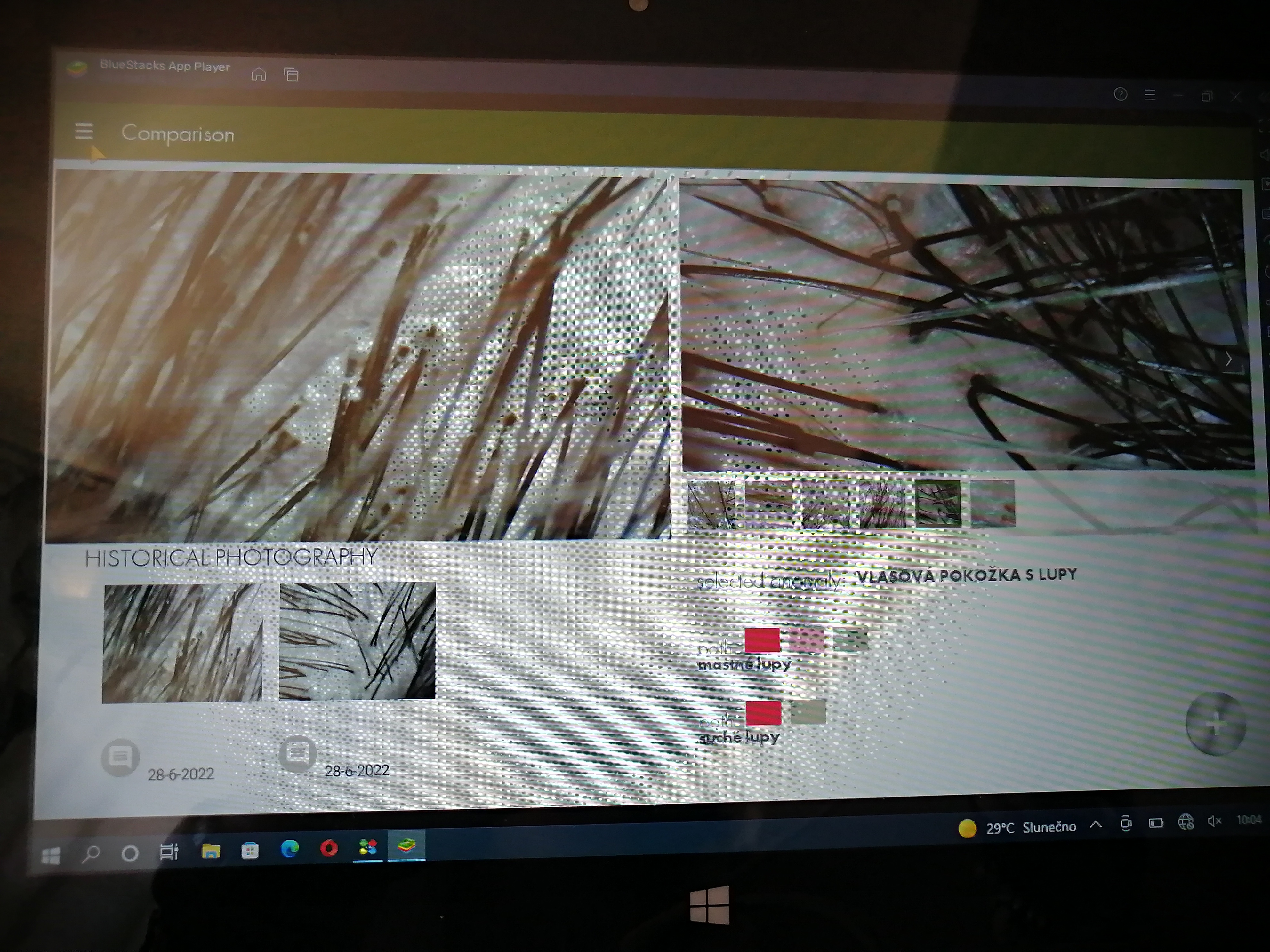The height and width of the screenshot is (952, 1270).
Task: Open Windows taskbar search
Action: click(91, 854)
